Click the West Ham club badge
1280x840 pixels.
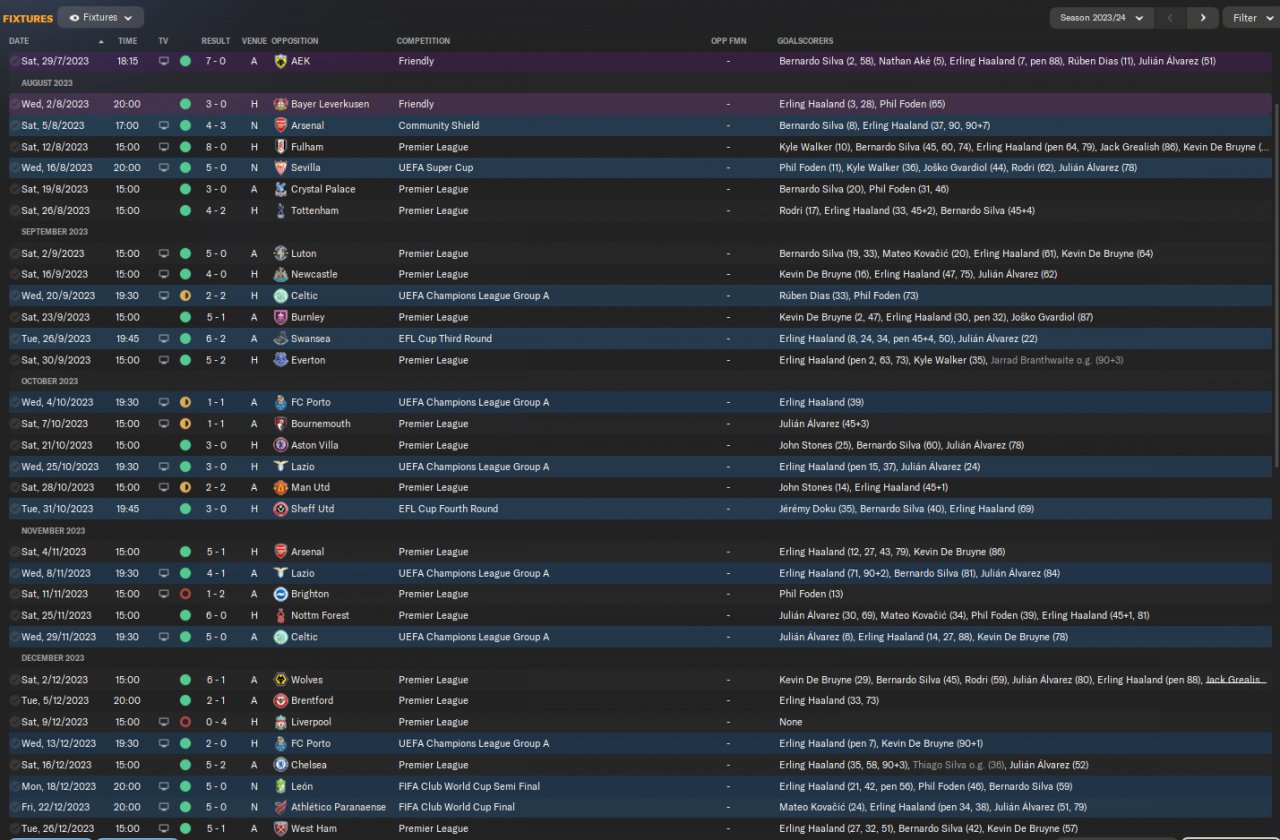[x=280, y=829]
